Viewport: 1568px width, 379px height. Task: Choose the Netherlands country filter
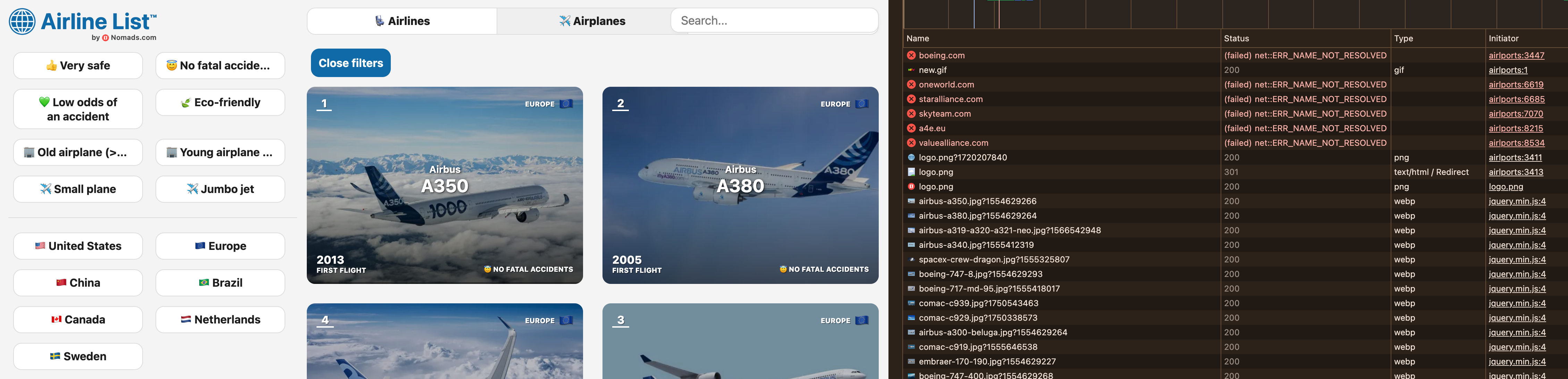click(220, 319)
